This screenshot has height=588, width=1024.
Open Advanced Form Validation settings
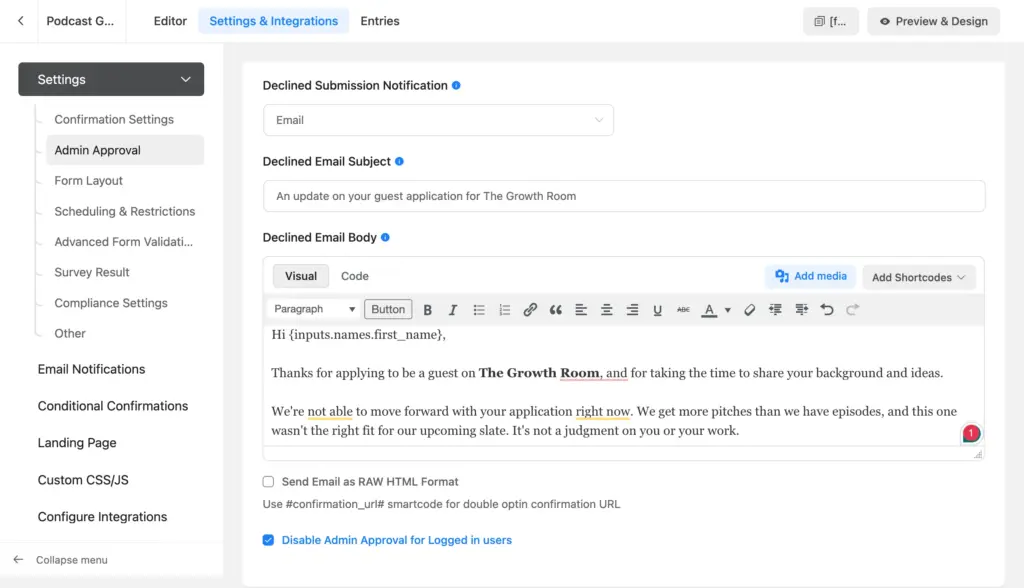click(123, 242)
